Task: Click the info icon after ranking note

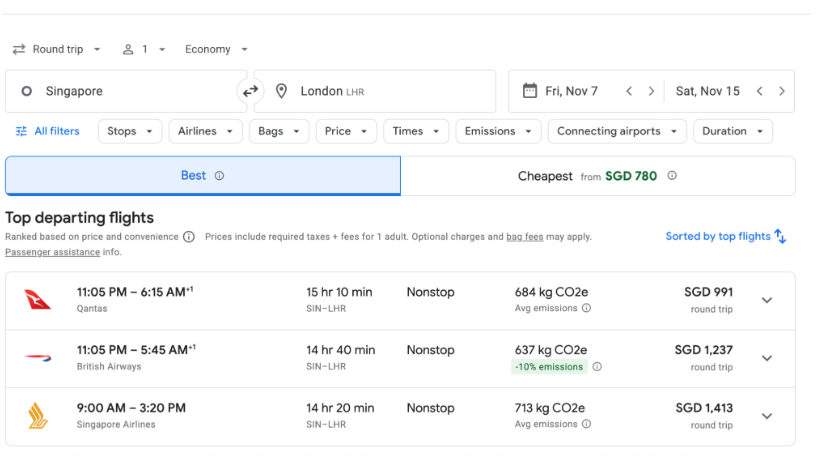Action: pyautogui.click(x=188, y=237)
